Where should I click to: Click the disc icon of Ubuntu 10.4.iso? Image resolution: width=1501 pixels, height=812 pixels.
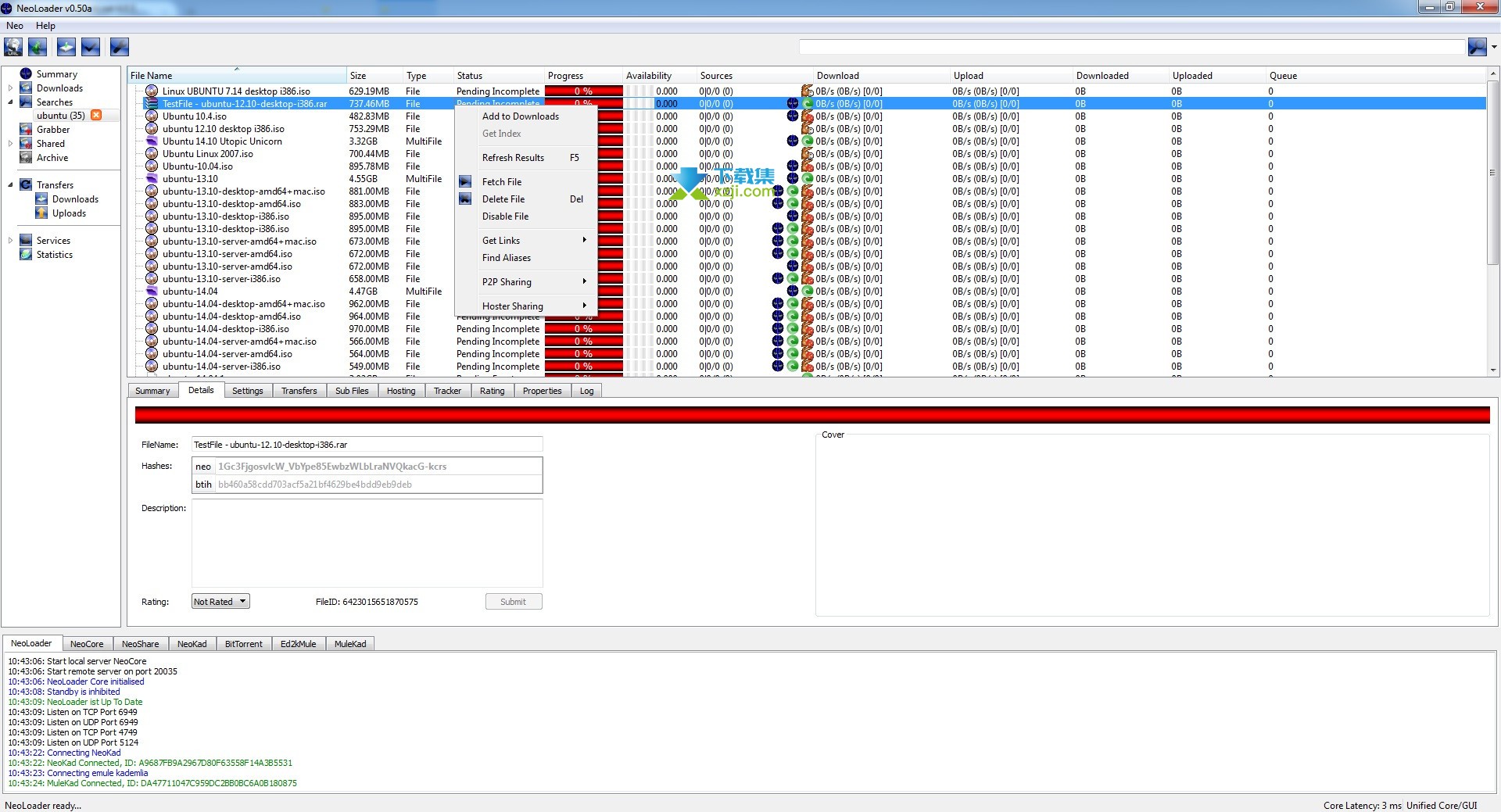click(152, 116)
